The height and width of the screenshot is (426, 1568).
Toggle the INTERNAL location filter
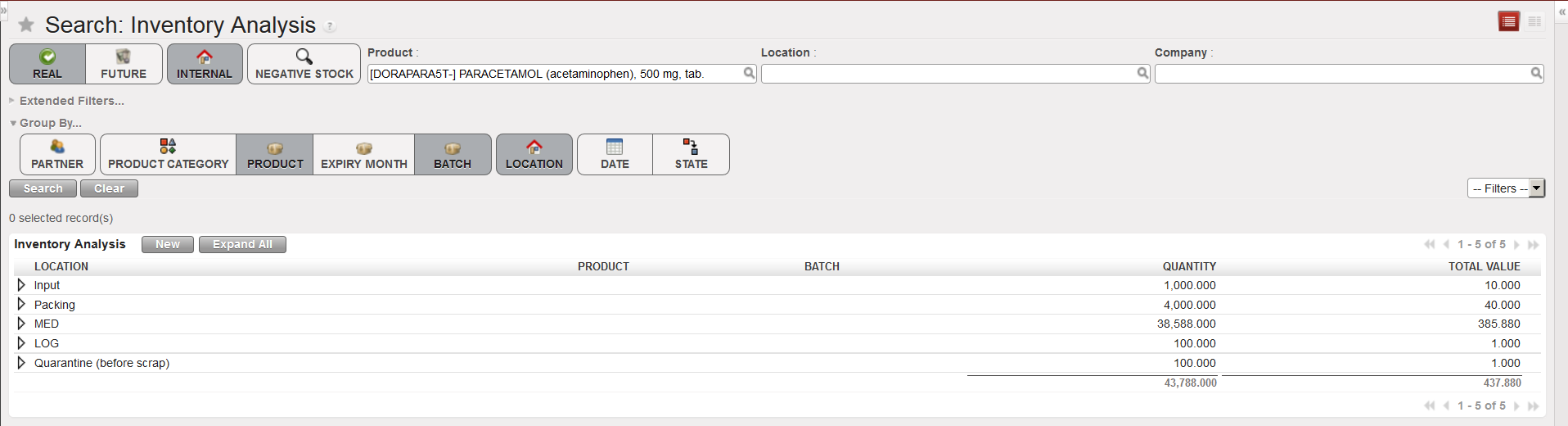pos(205,64)
